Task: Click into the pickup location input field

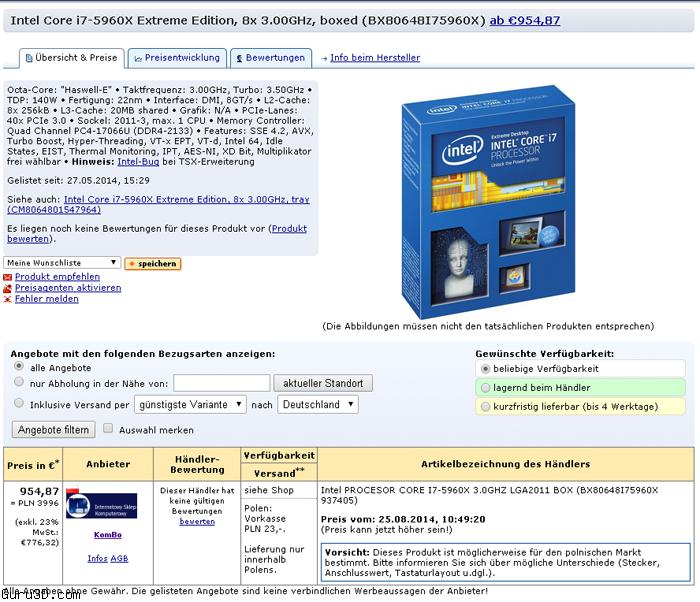Action: (221, 383)
